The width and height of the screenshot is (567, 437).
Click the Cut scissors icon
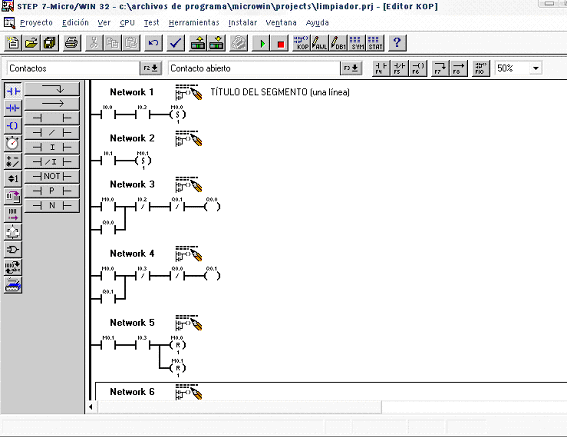point(94,43)
